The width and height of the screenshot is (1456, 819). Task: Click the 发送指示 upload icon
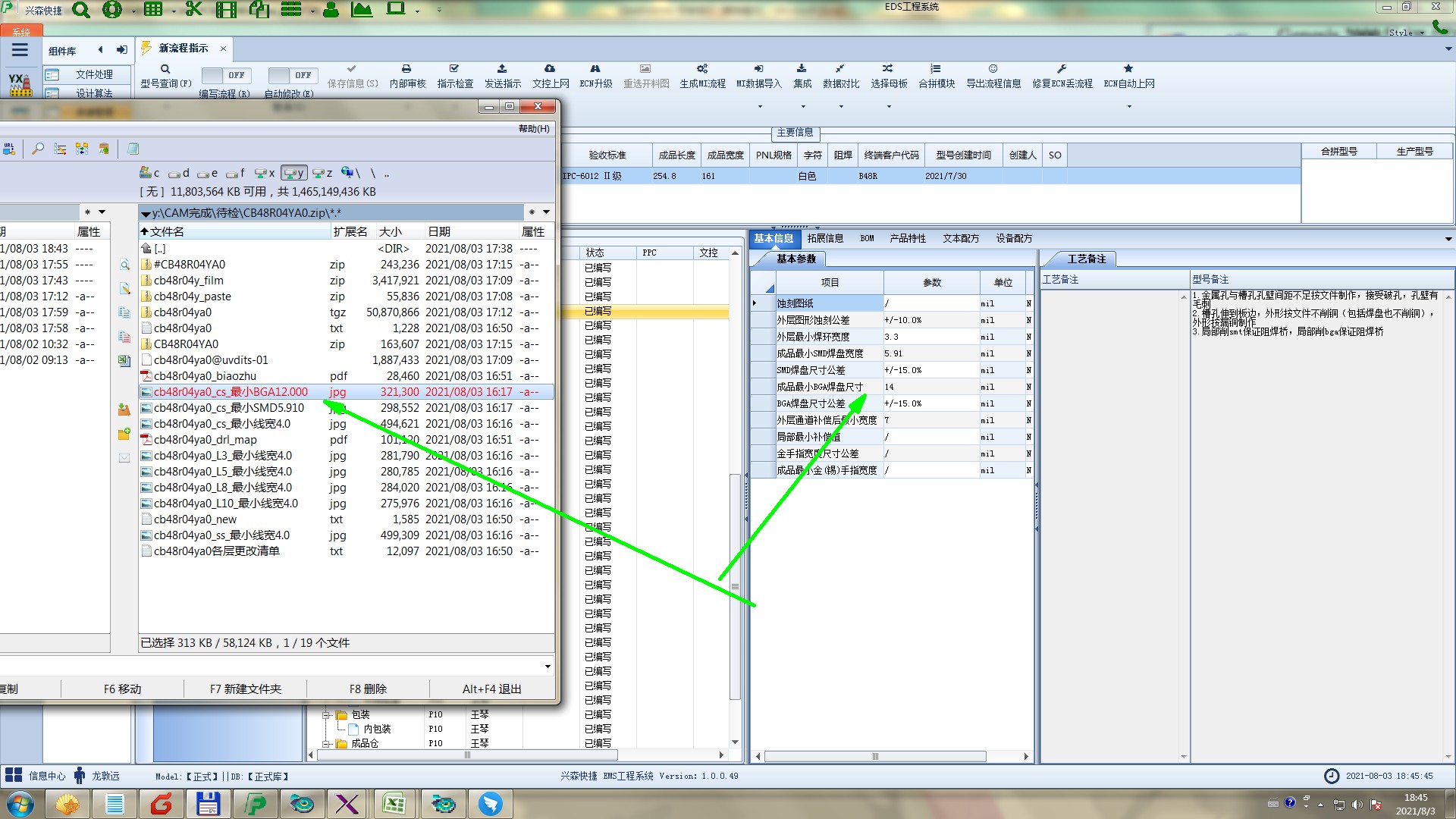click(502, 69)
